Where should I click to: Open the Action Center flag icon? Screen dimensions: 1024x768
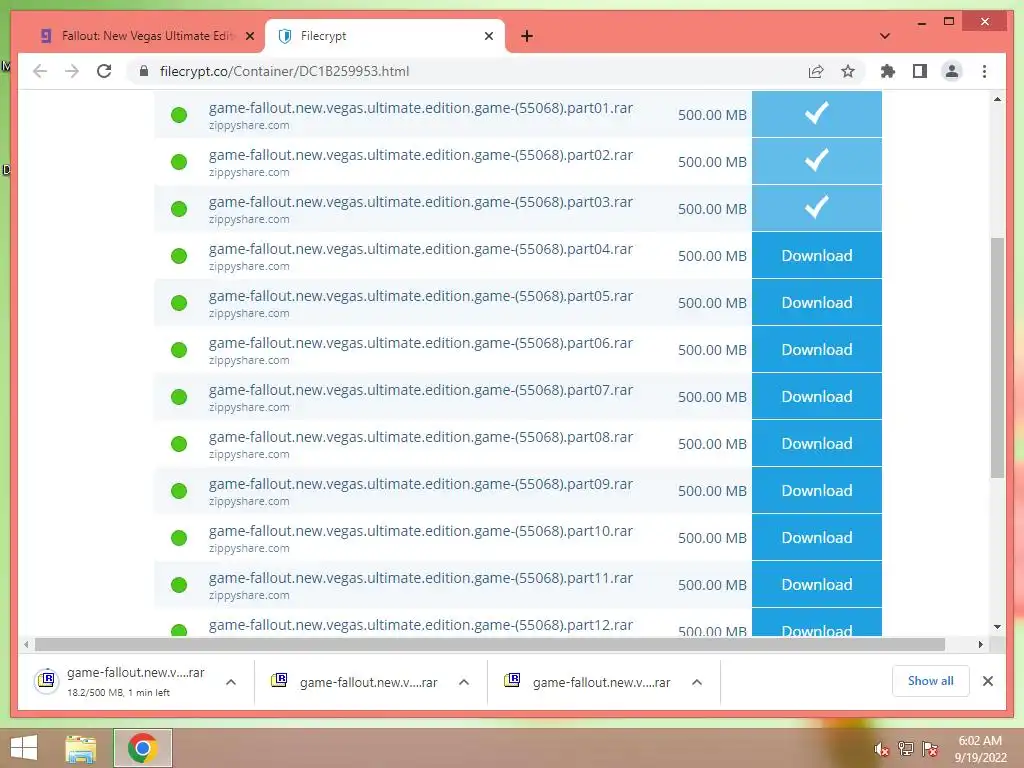click(930, 749)
